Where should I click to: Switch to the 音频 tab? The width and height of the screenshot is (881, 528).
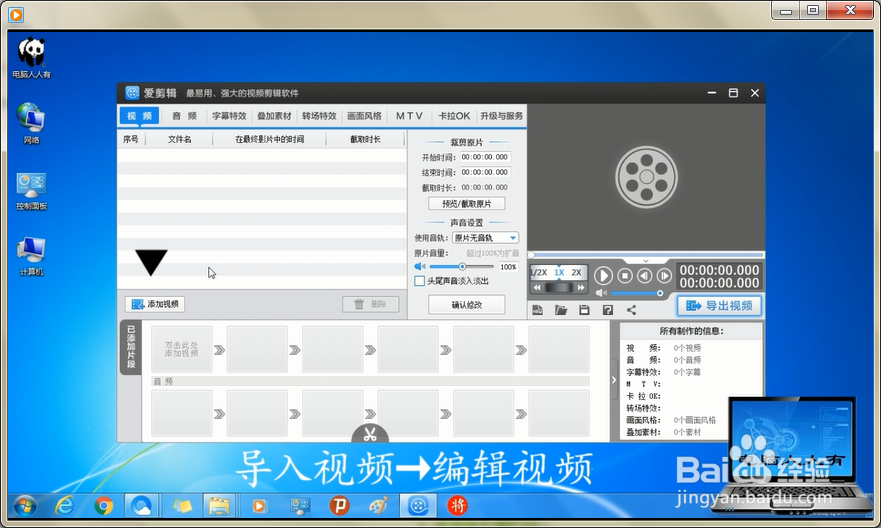184,116
